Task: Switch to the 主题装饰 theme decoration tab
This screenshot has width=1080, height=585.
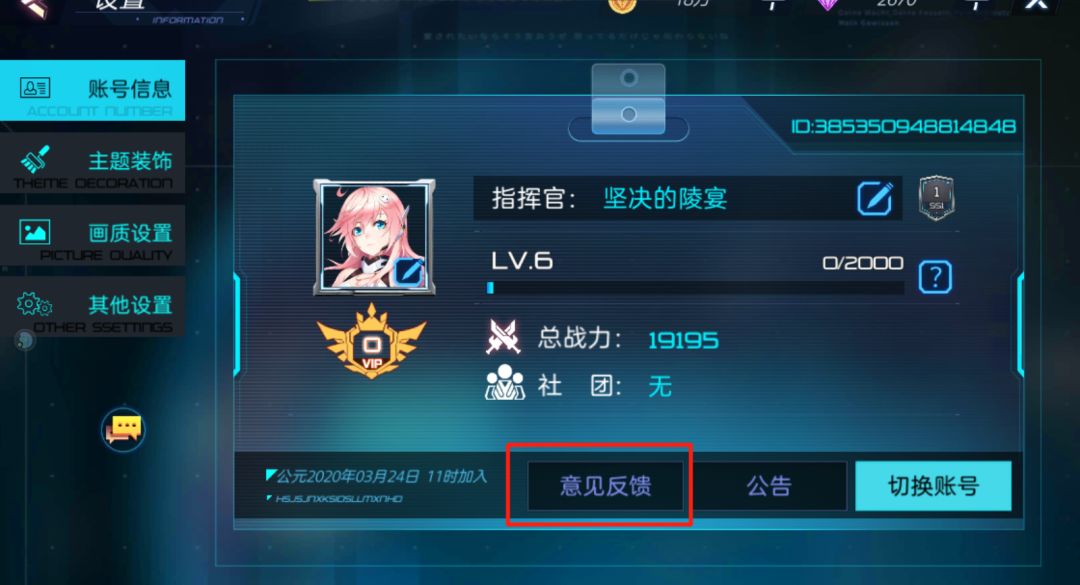Action: coord(92,165)
